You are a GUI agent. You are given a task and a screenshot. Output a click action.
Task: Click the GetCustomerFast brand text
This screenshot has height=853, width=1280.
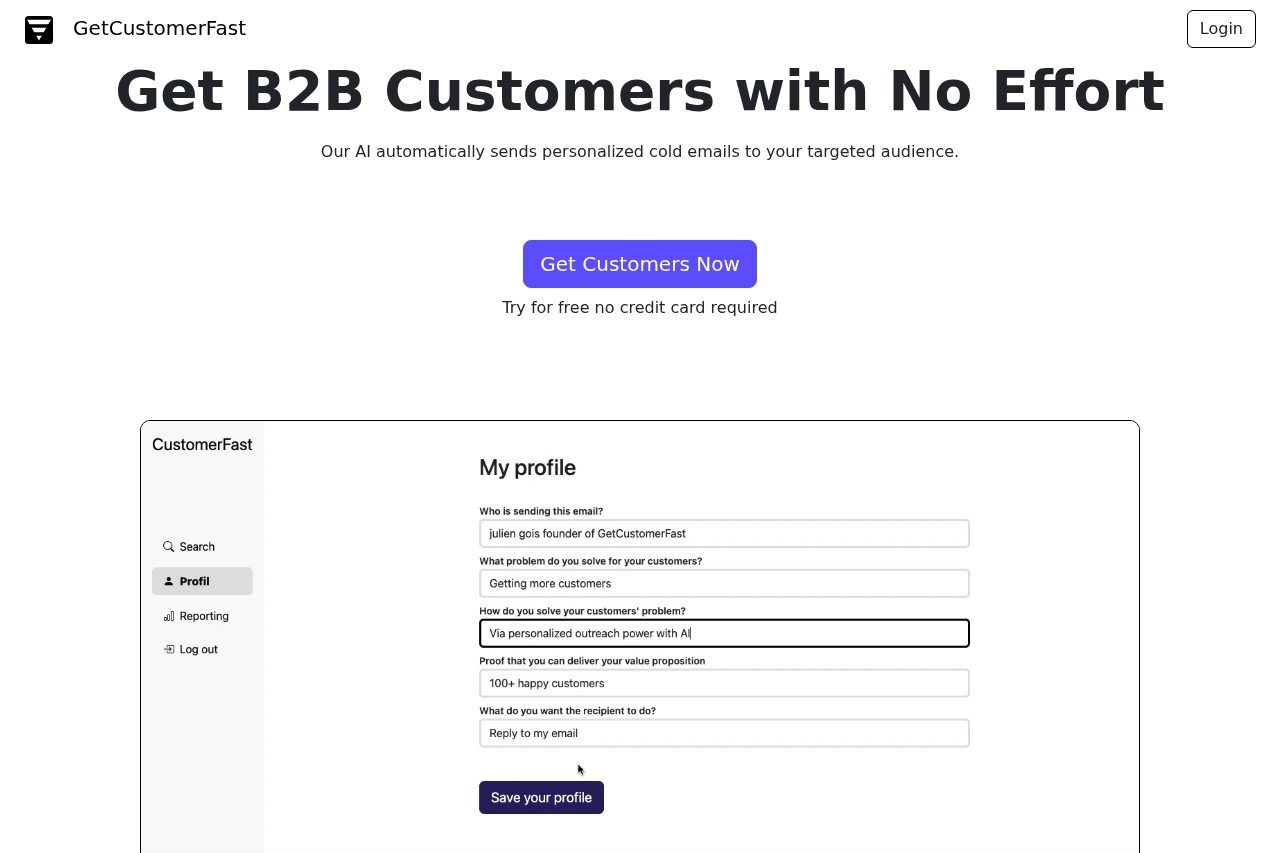click(x=159, y=28)
